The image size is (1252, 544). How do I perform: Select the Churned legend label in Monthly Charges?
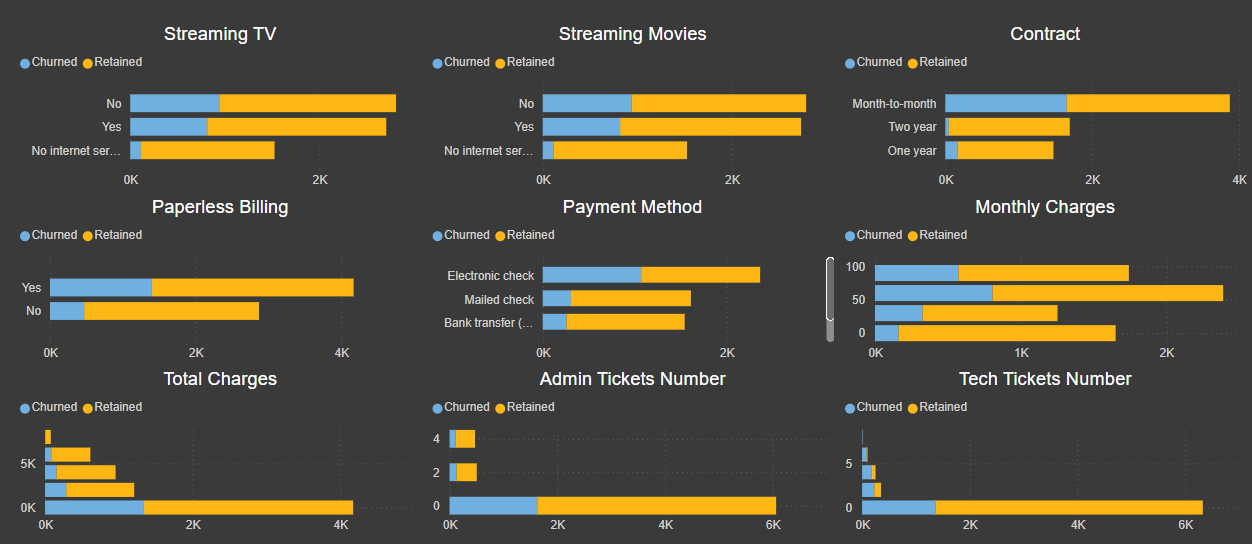pos(879,235)
